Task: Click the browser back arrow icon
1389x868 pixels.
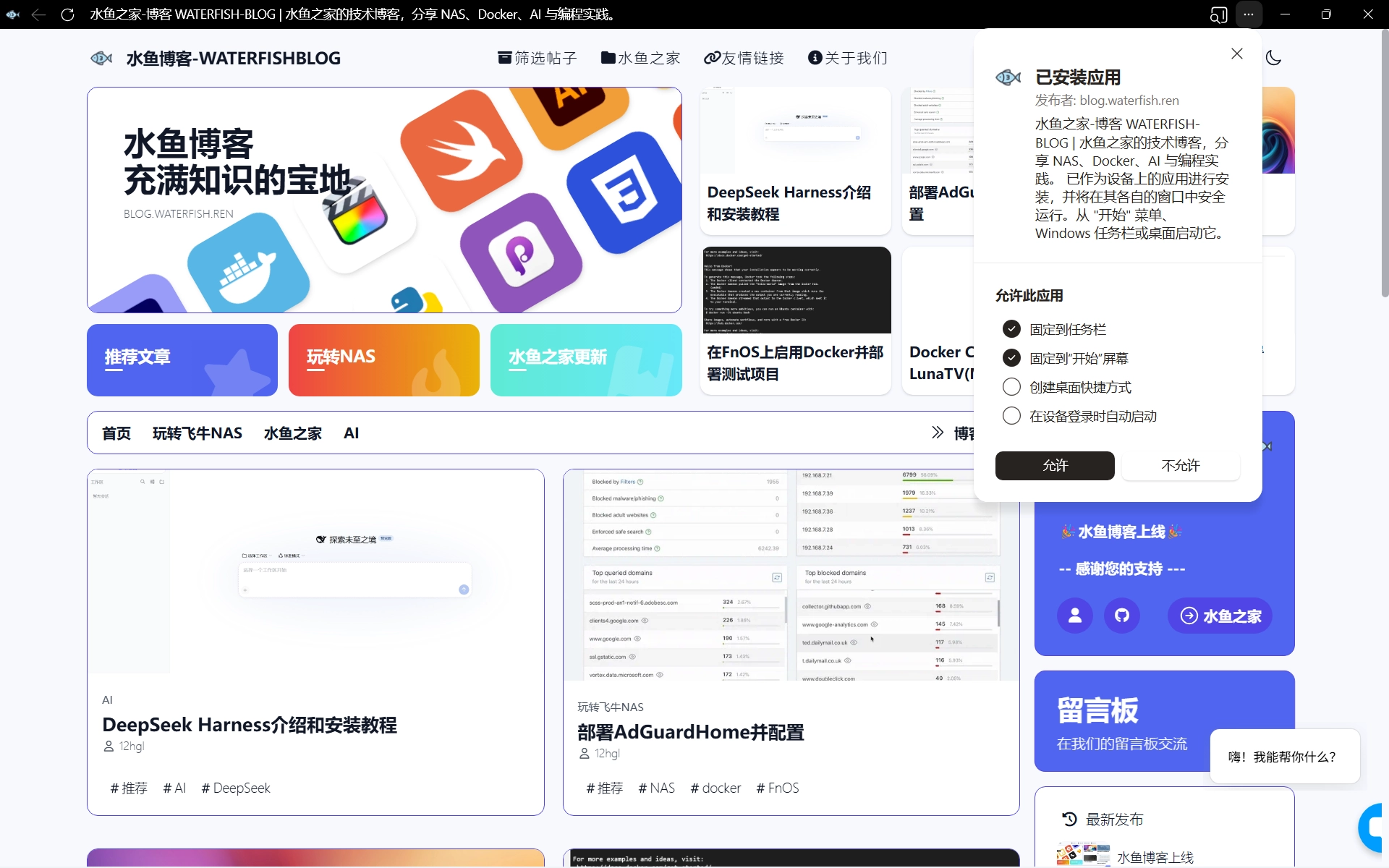Action: pyautogui.click(x=39, y=14)
